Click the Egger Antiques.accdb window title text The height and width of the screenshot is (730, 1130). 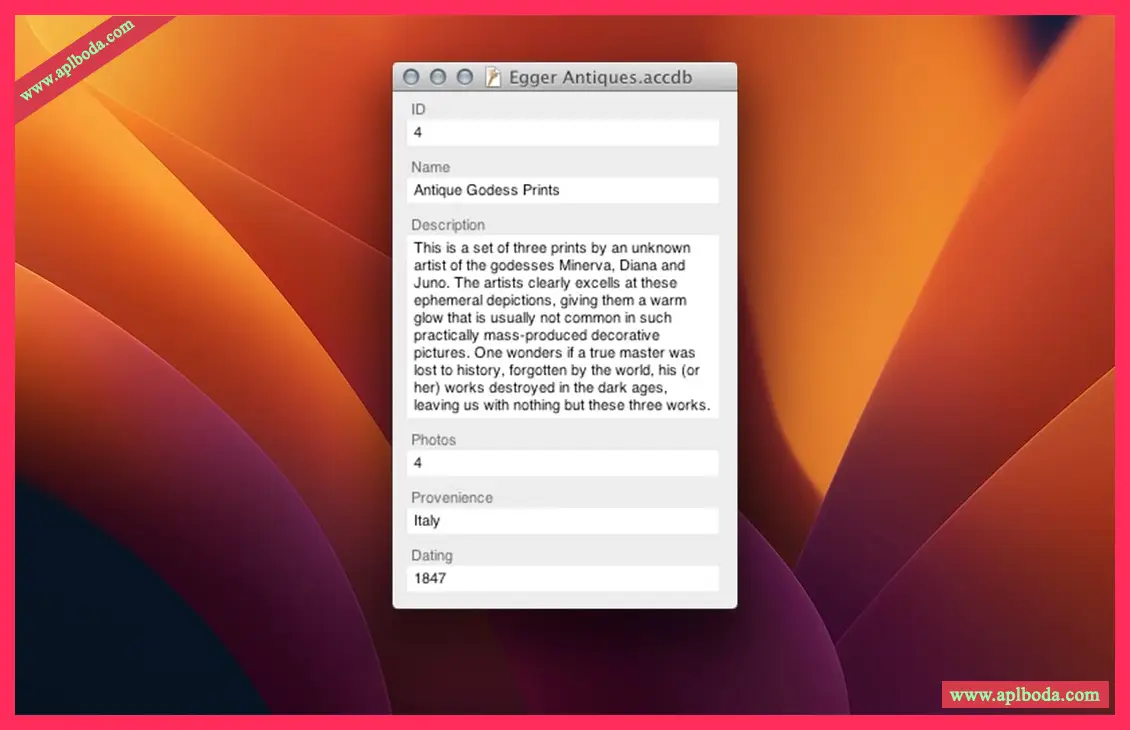pyautogui.click(x=600, y=77)
